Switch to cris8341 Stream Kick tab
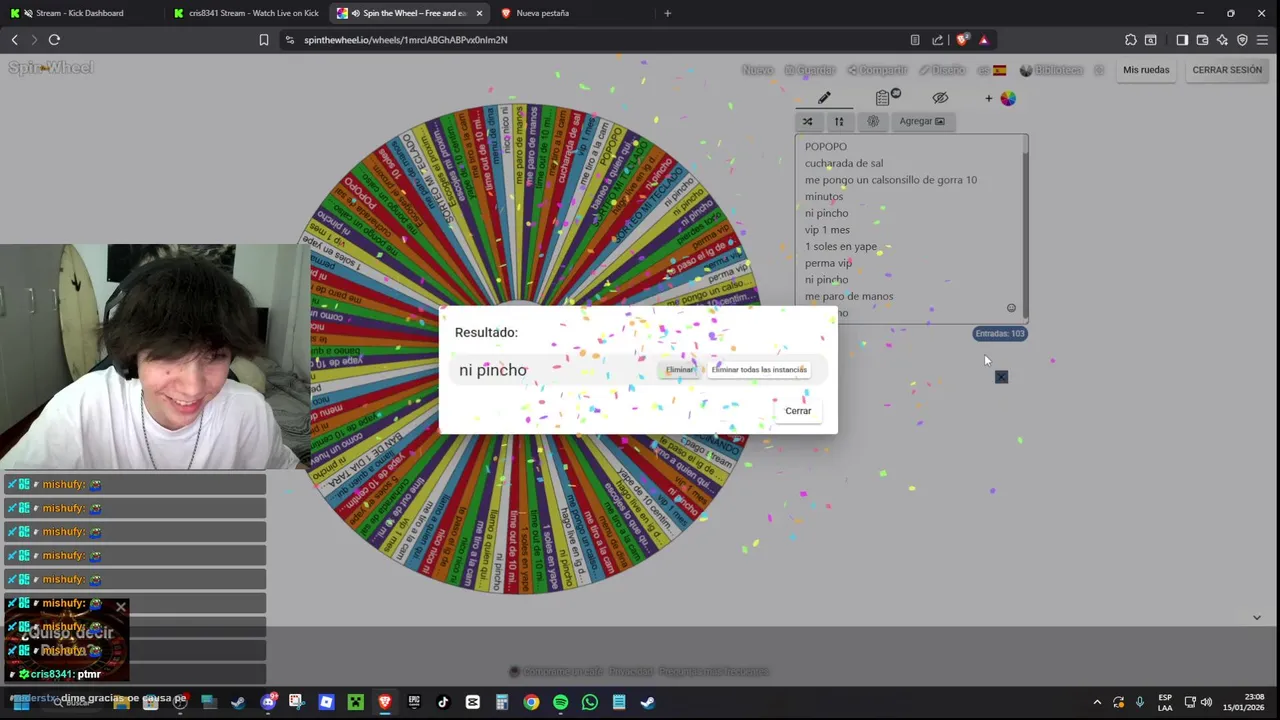This screenshot has width=1280, height=720. pyautogui.click(x=245, y=13)
